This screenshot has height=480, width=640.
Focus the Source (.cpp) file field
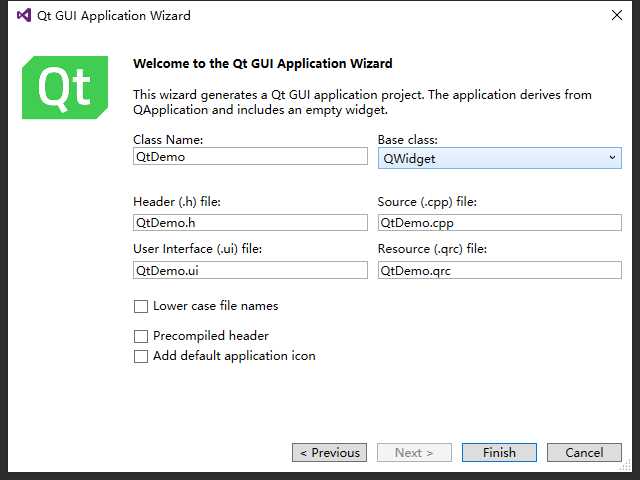click(x=500, y=222)
